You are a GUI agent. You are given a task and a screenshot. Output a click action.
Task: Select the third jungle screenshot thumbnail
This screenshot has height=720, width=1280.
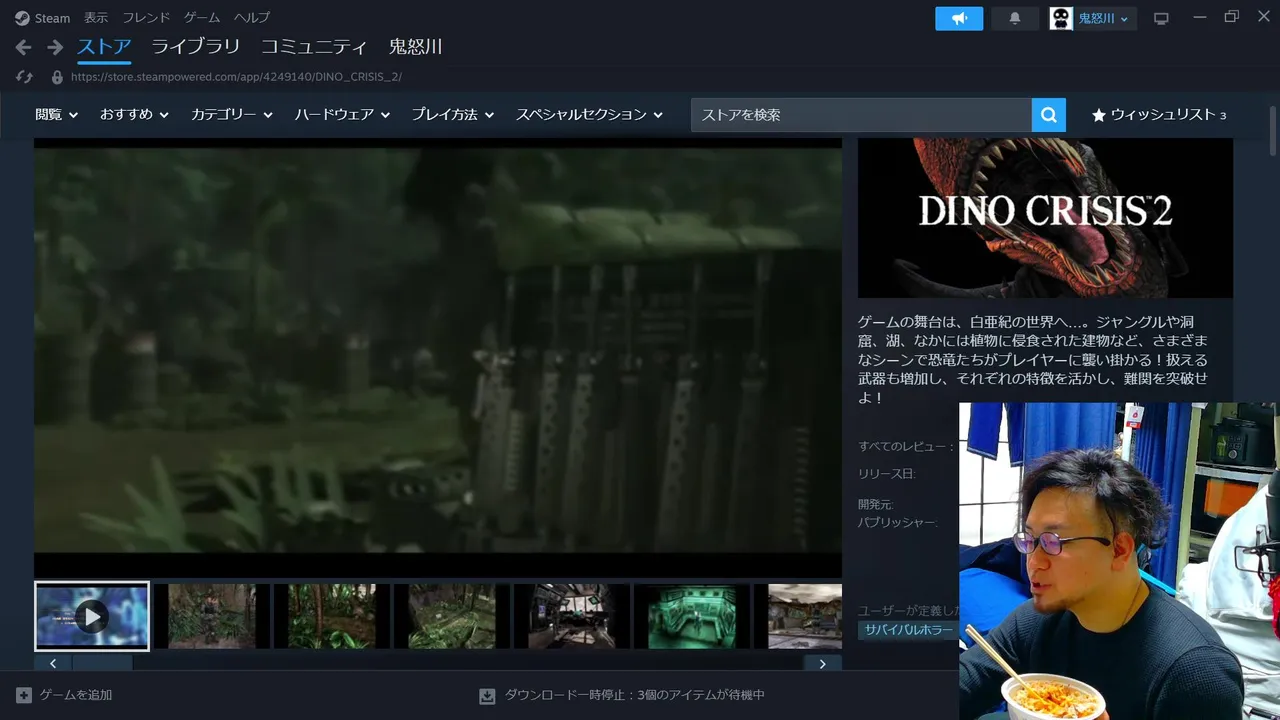(x=332, y=616)
